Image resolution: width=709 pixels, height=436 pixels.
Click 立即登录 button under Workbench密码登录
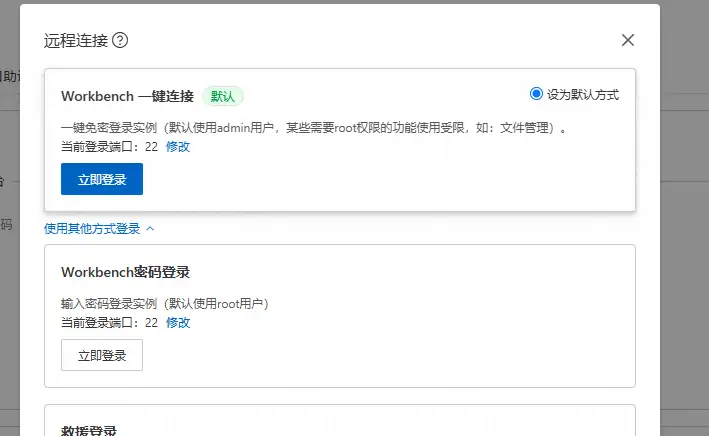[102, 355]
